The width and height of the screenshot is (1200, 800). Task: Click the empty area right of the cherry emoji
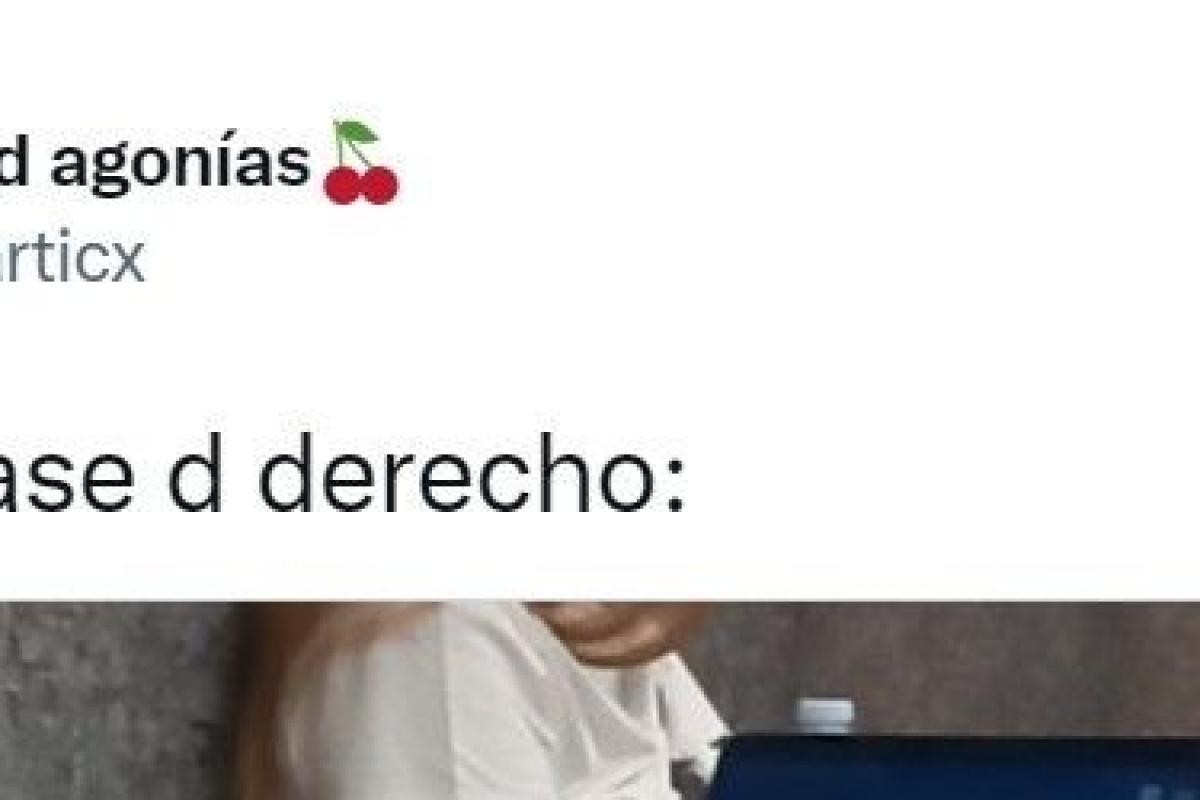(800, 165)
